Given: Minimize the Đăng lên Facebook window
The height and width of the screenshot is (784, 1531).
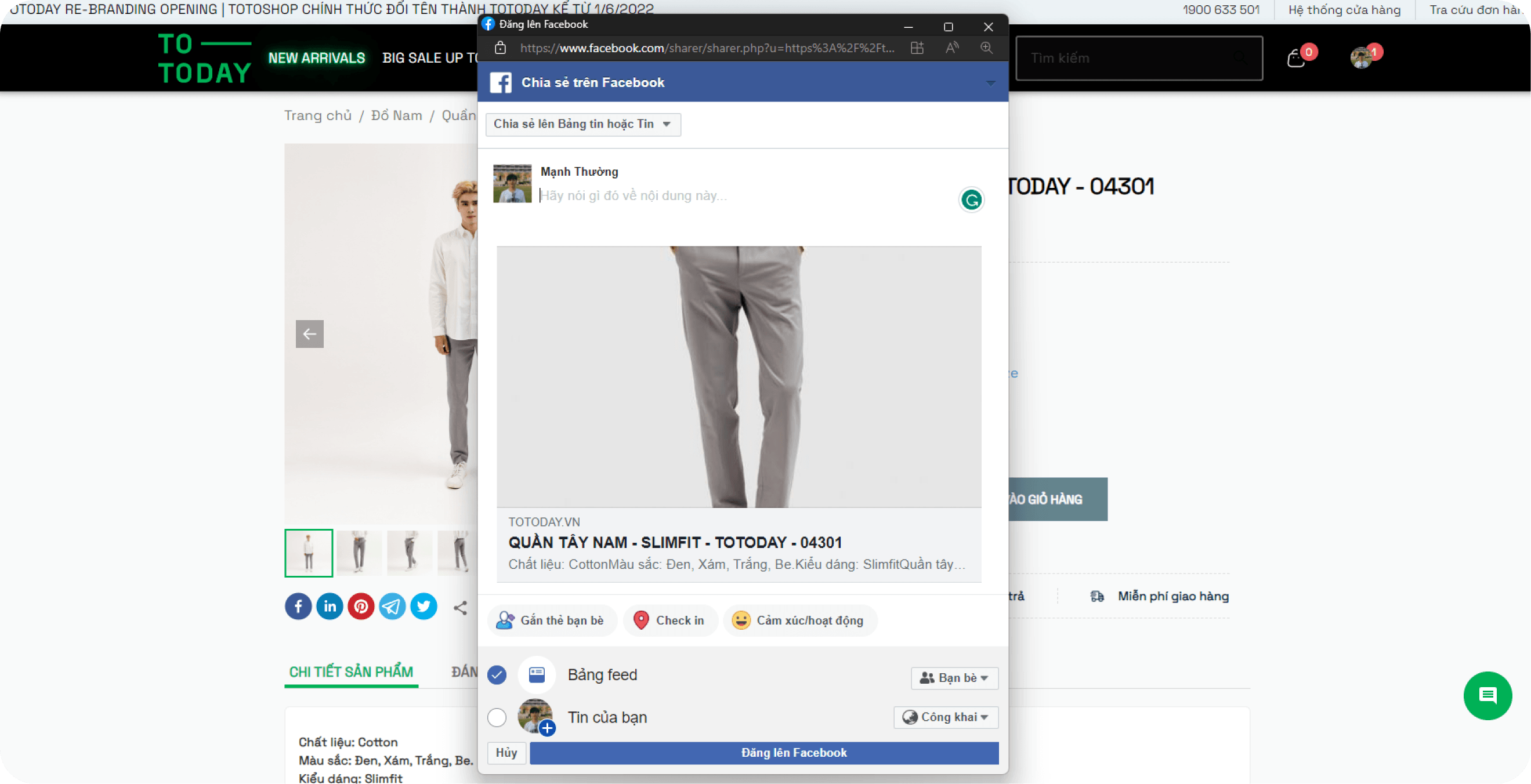Looking at the screenshot, I should pos(908,27).
